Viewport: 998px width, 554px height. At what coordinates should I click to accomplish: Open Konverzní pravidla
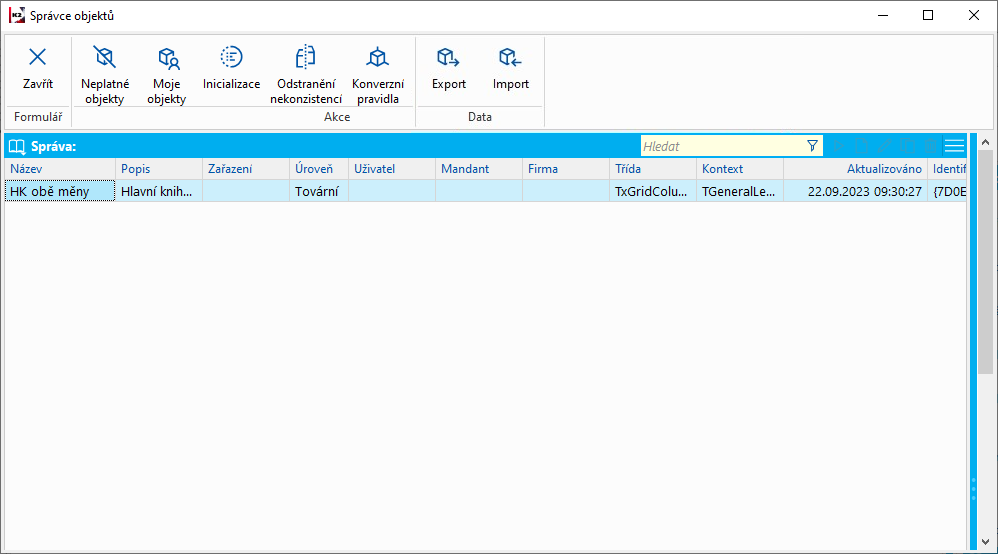[377, 74]
